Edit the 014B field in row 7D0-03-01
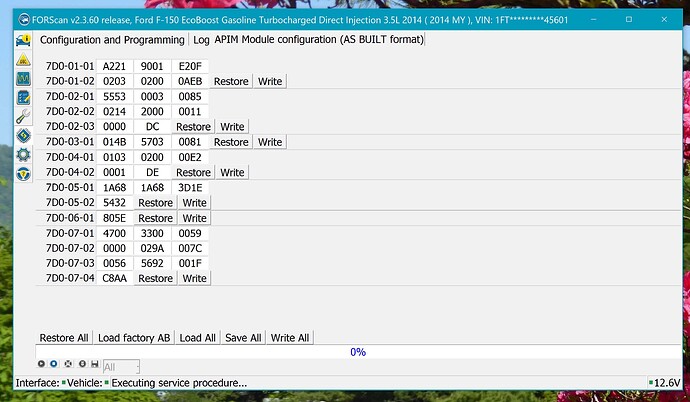 (x=114, y=142)
